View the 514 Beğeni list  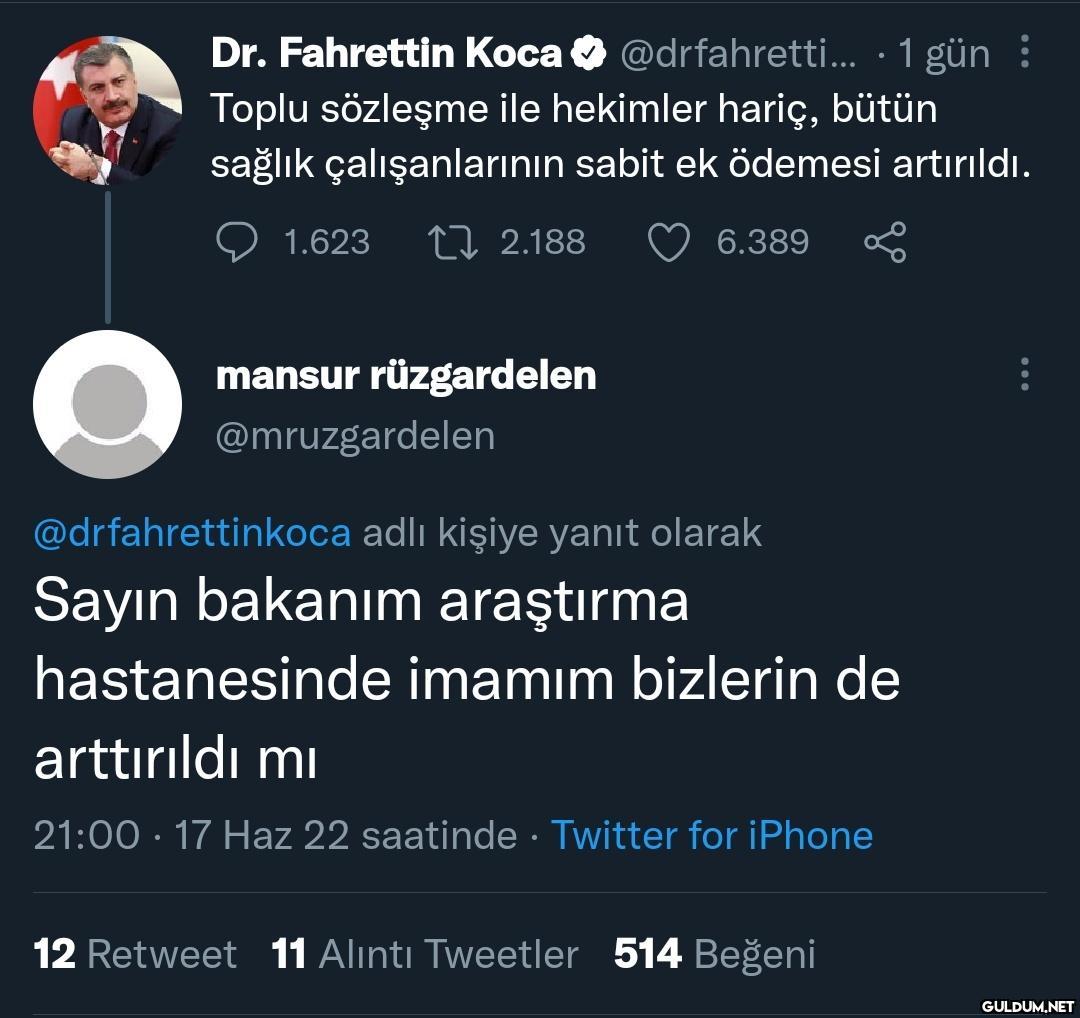click(x=715, y=954)
